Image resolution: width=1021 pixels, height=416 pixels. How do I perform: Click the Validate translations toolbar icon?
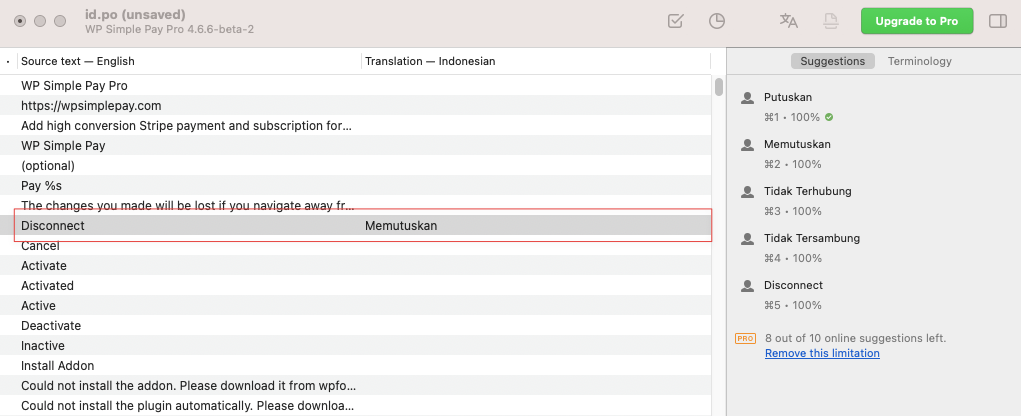(675, 21)
